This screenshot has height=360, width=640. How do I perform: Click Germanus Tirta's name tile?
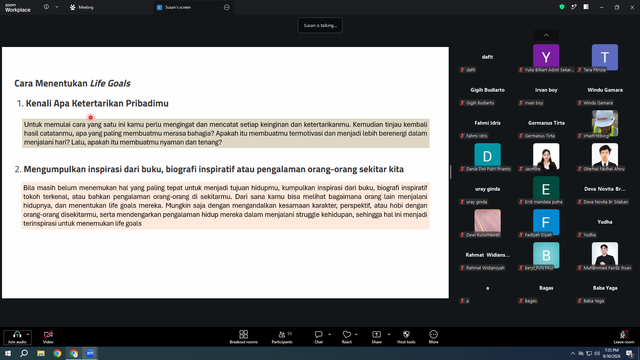tap(546, 123)
